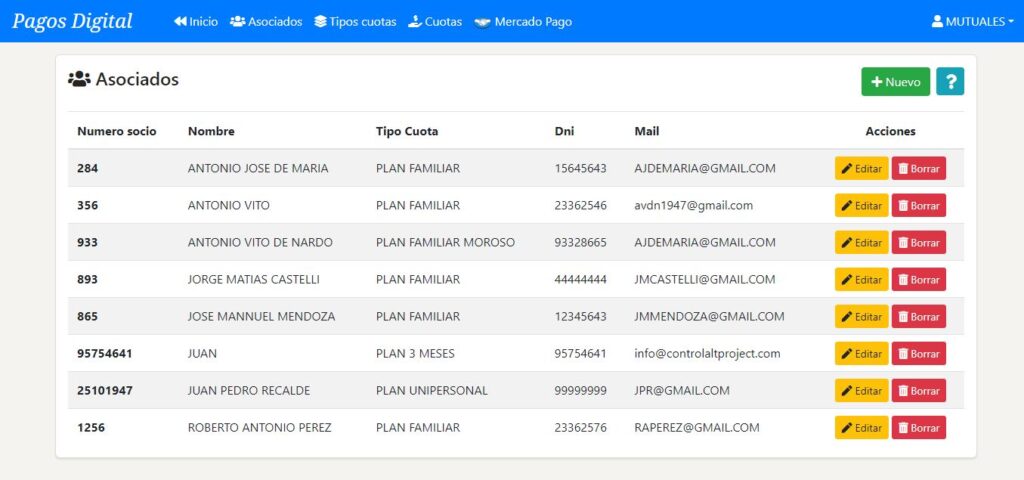The image size is (1024, 480).
Task: Open Tipos cuotas from the navbar
Action: point(355,21)
